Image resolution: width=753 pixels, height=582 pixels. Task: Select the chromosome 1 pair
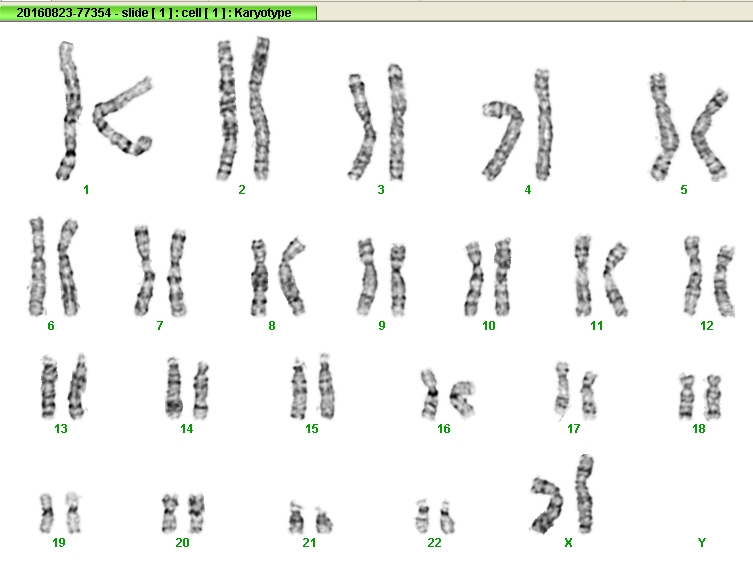tap(104, 111)
